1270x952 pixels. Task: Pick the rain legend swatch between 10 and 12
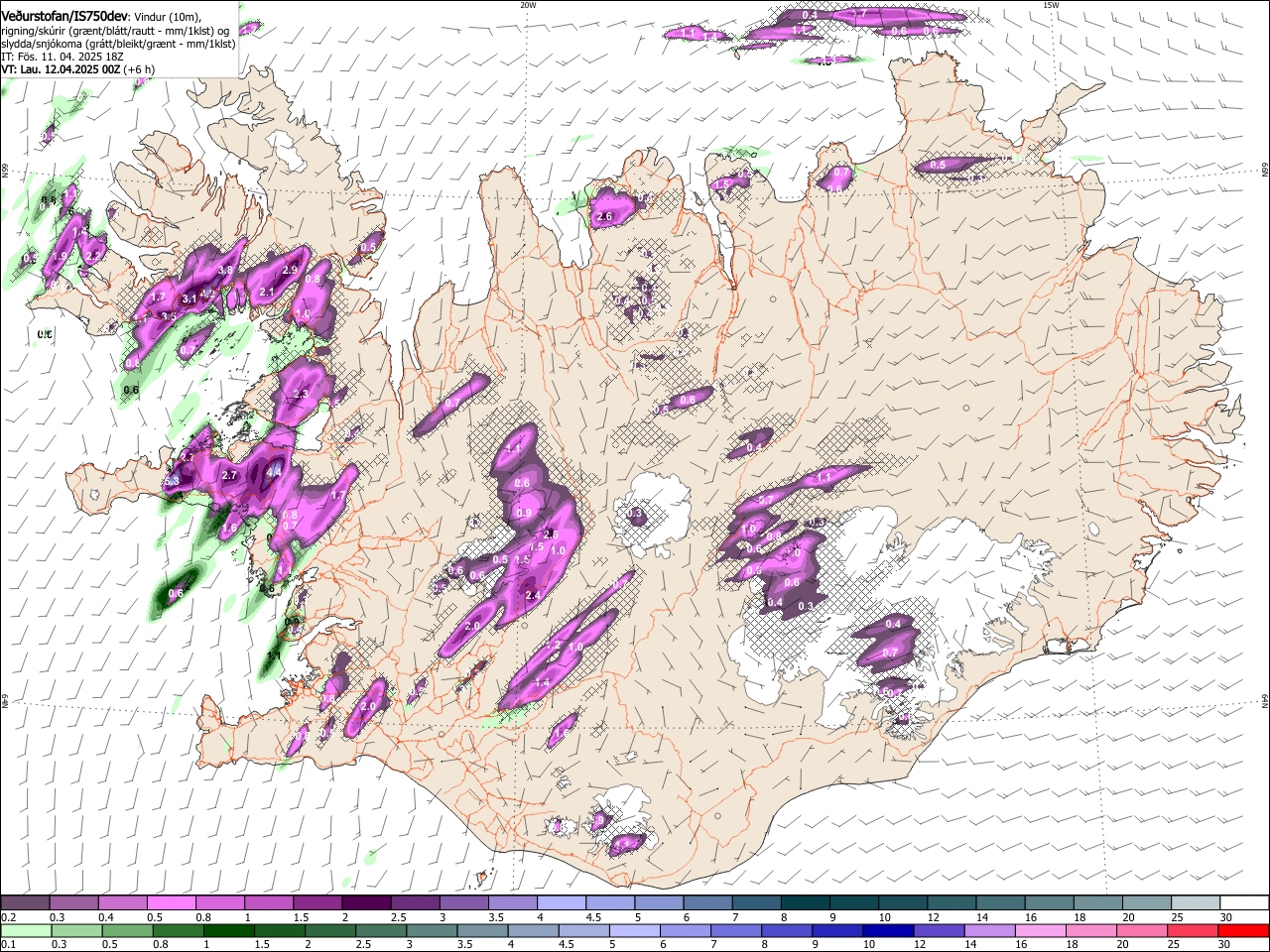tap(889, 931)
